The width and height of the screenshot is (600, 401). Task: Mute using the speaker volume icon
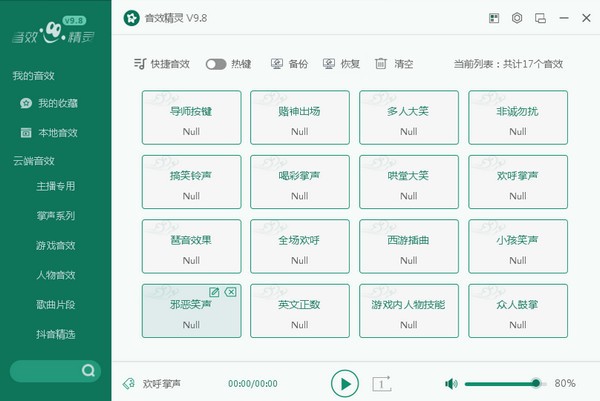(x=451, y=383)
